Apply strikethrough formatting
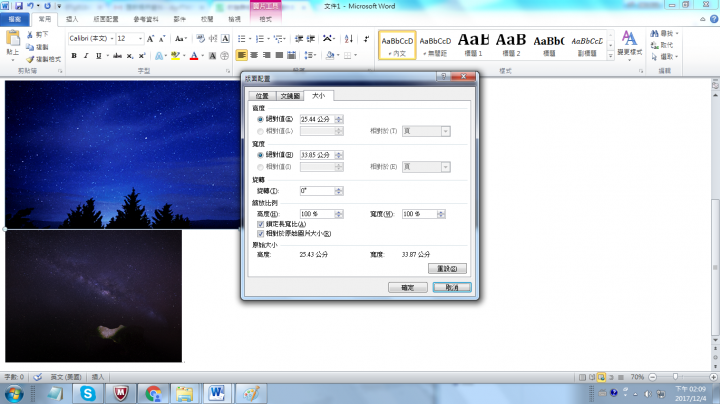 [118, 56]
